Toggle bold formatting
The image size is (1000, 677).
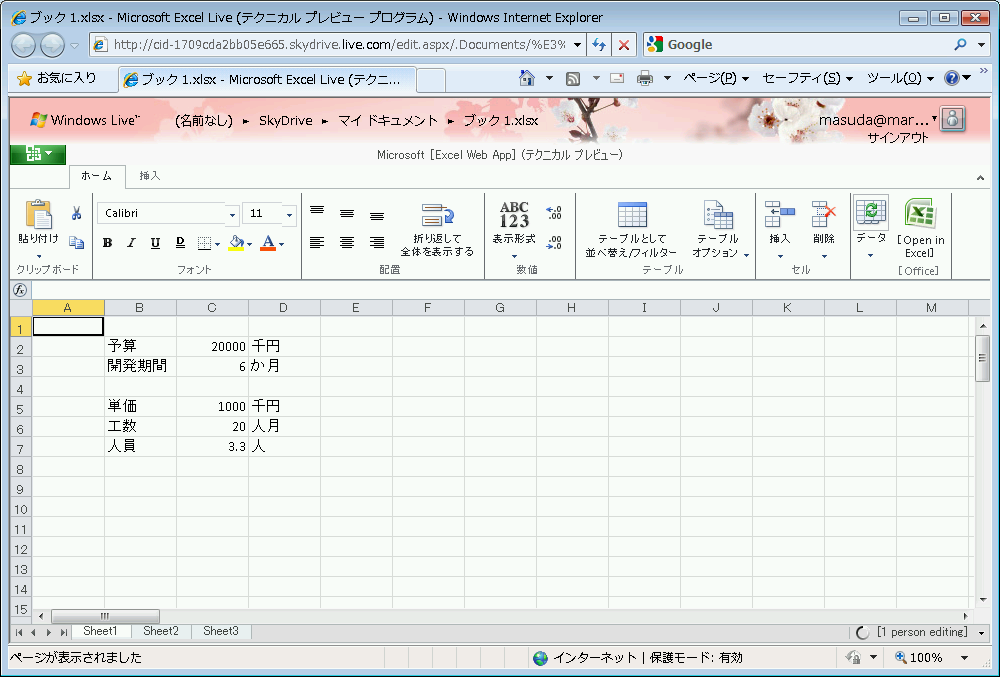click(x=107, y=243)
